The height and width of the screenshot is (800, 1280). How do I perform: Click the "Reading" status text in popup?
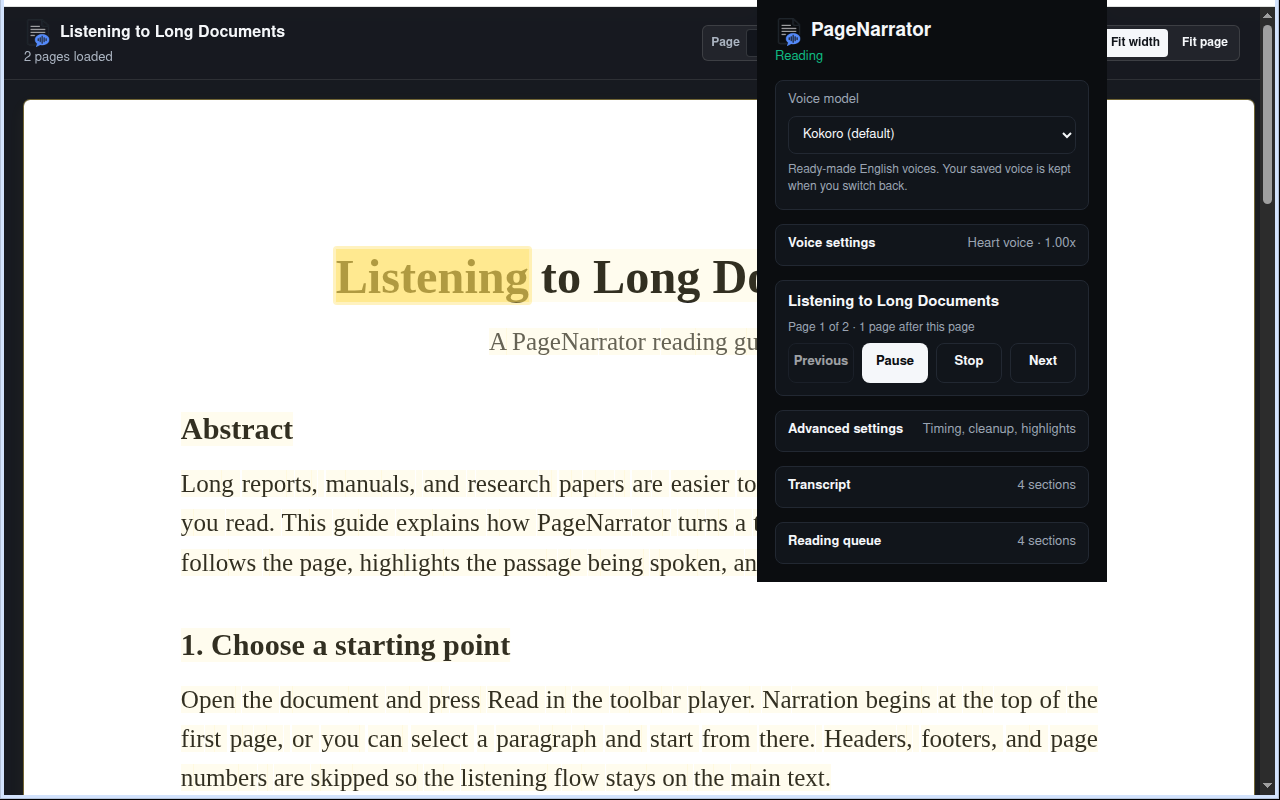(799, 56)
